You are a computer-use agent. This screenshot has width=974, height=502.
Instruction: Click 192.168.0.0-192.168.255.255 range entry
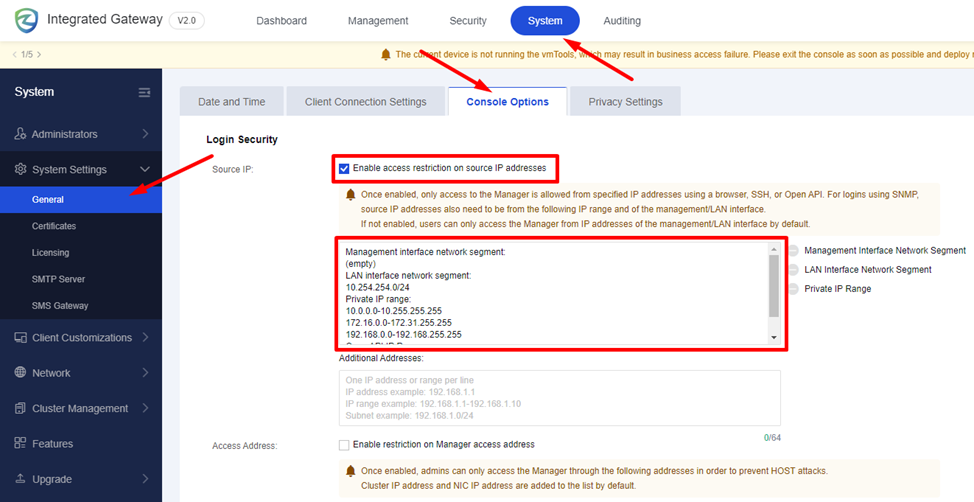click(403, 334)
